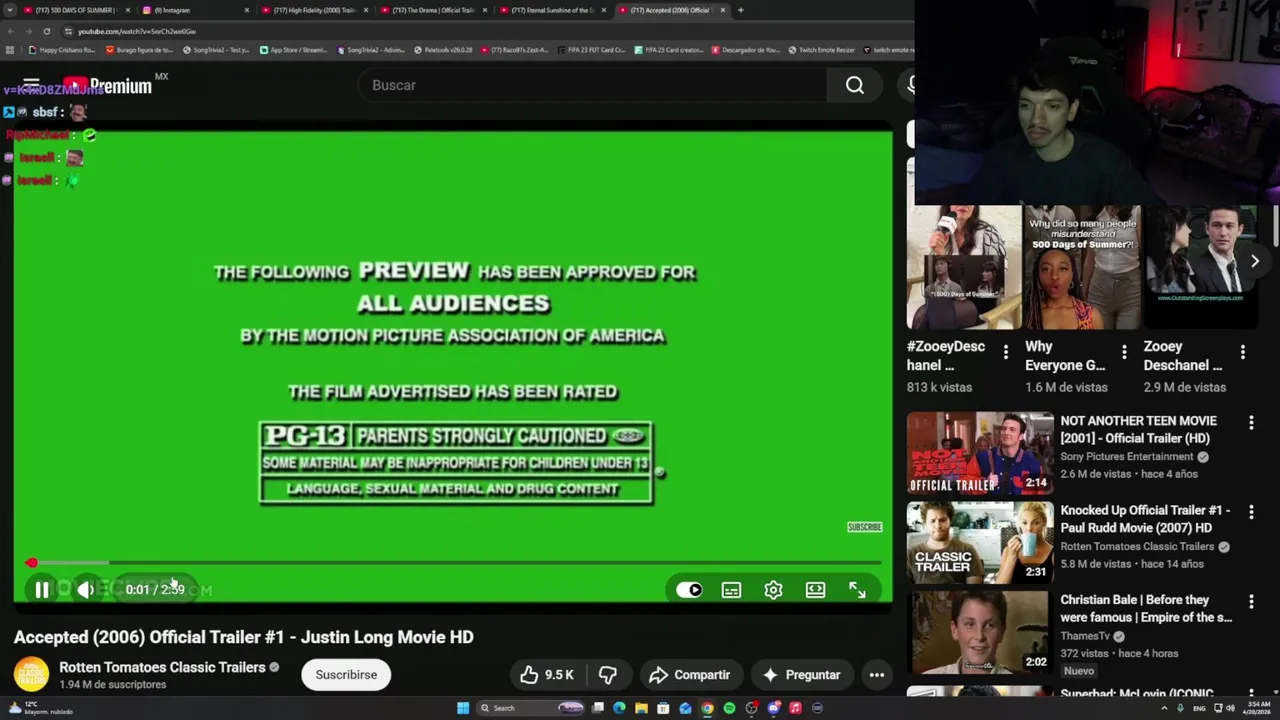Open the Windows Start menu
Screen dimensions: 1280x720
coord(463,708)
